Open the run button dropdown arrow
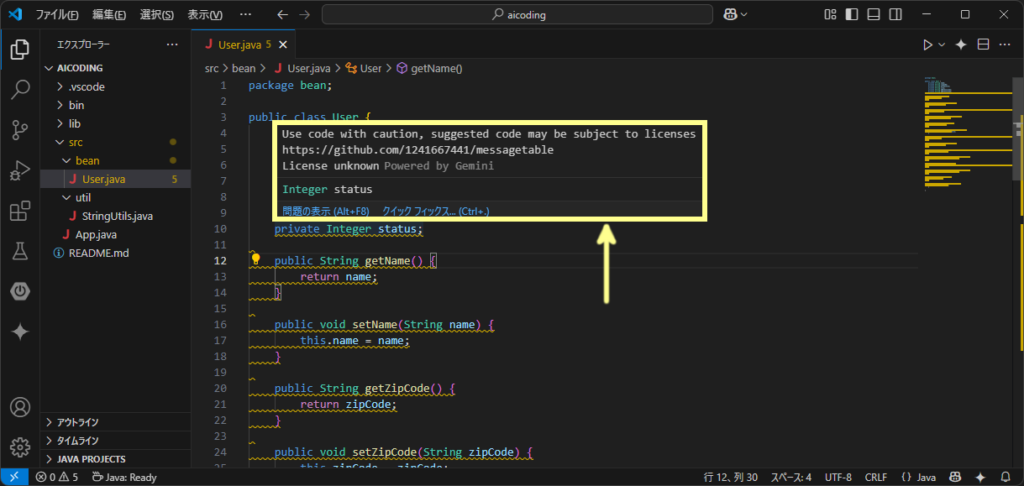The width and height of the screenshot is (1024, 486). click(942, 44)
